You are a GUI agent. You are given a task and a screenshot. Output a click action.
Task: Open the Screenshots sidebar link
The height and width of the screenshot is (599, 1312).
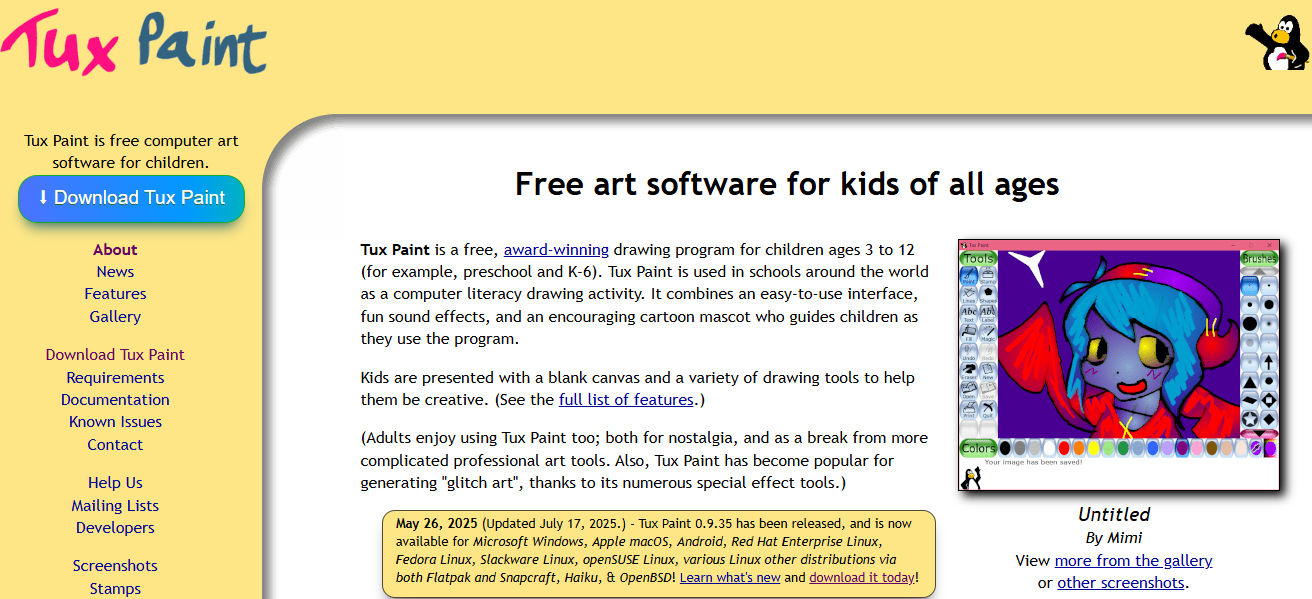pos(115,566)
